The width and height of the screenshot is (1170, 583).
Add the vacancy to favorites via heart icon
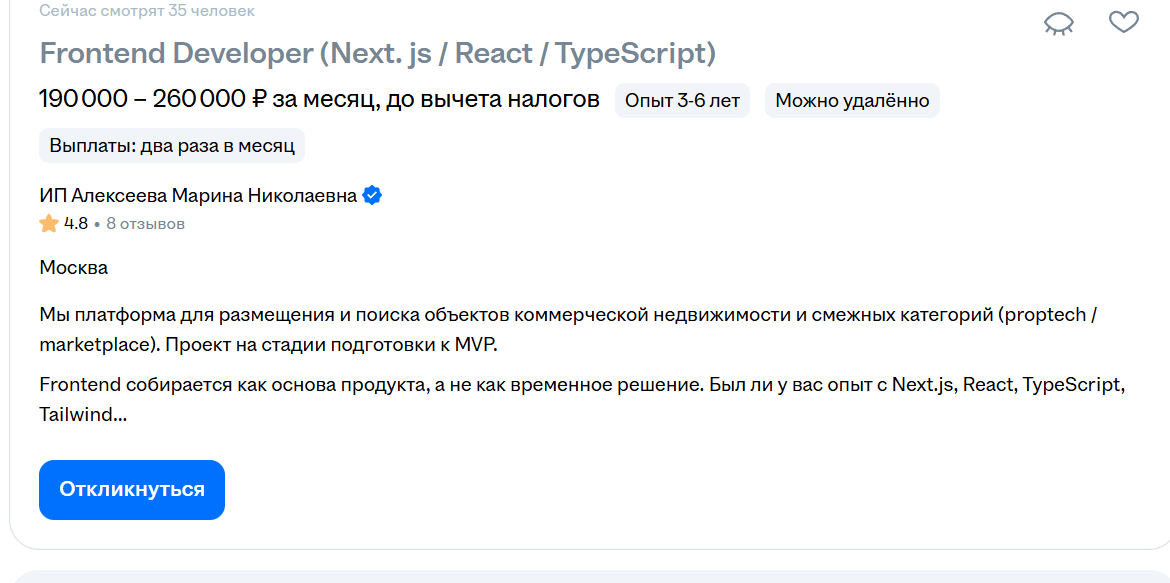1124,20
